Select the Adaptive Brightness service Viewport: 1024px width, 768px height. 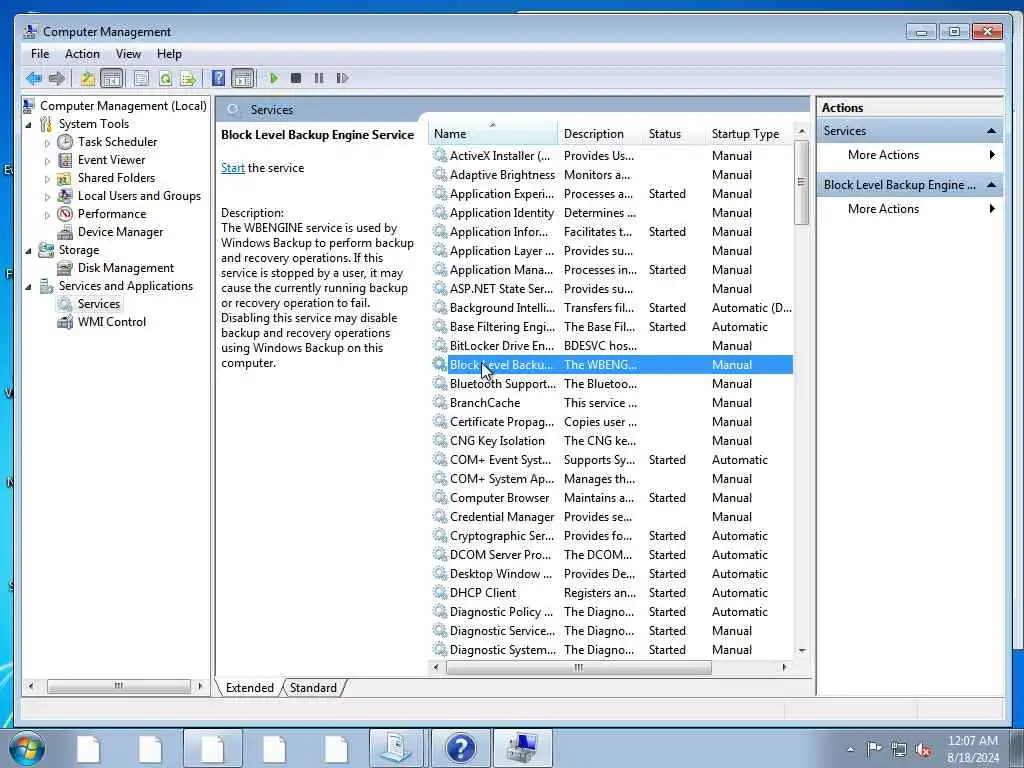[x=611, y=175]
